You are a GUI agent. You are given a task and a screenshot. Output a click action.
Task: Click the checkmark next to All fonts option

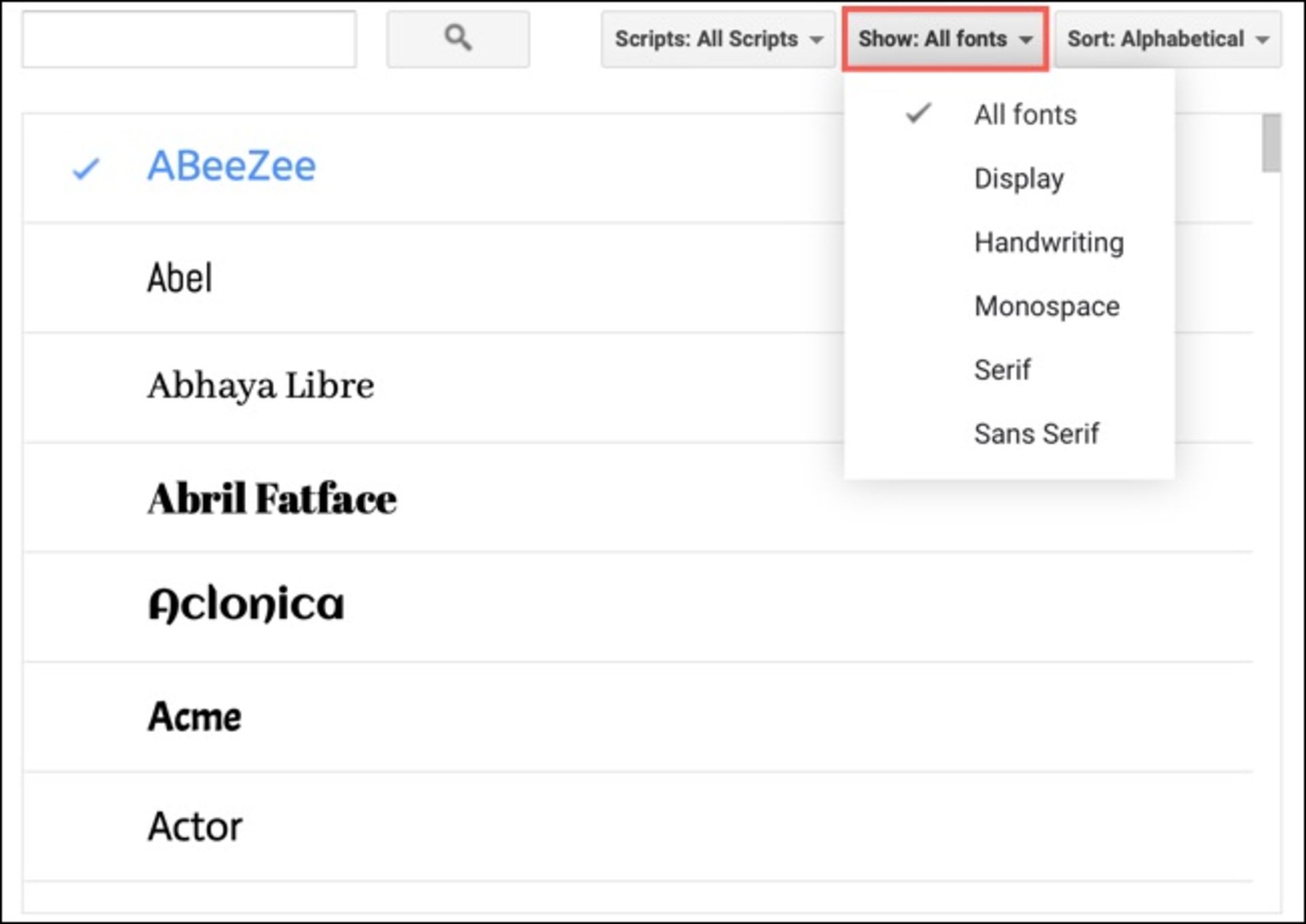coord(917,114)
